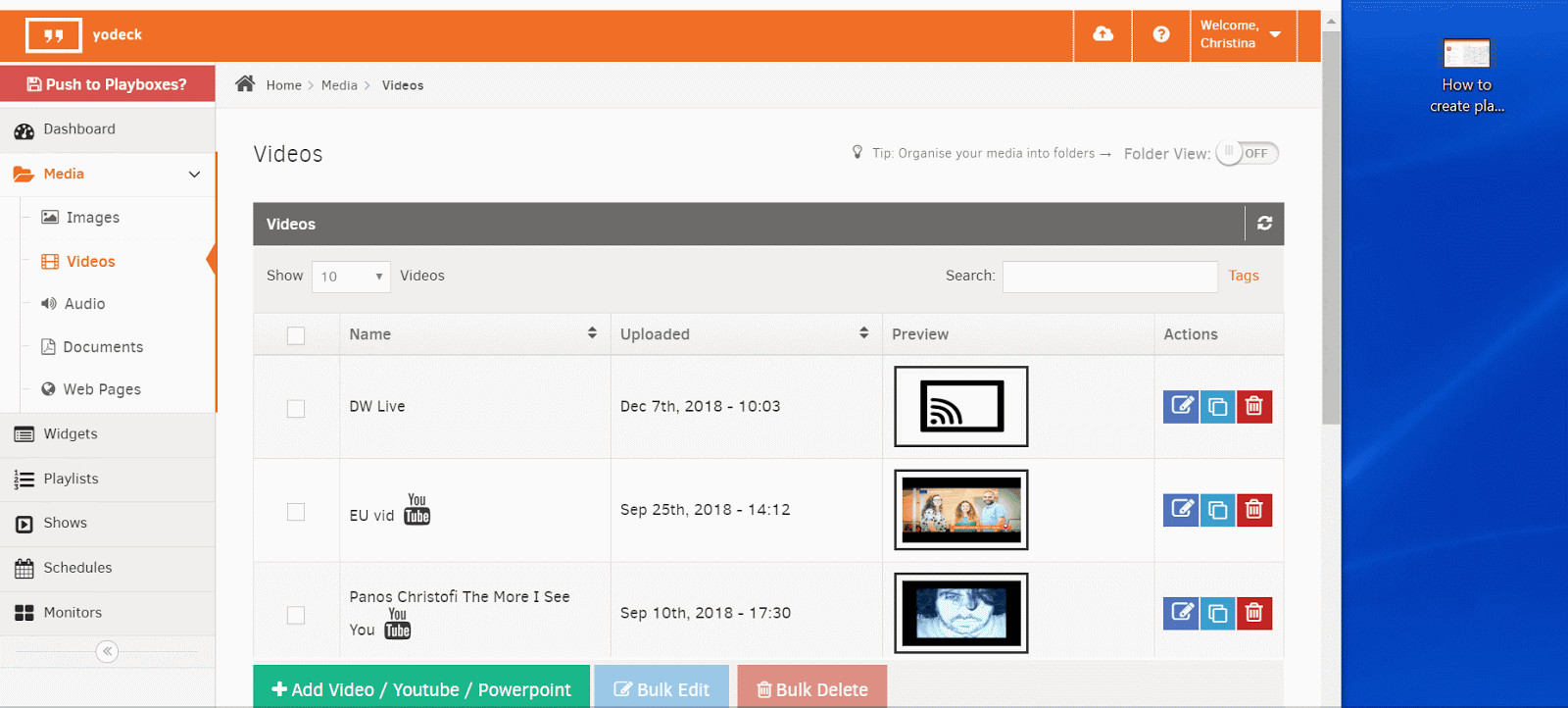Image resolution: width=1568 pixels, height=708 pixels.
Task: Check the Panos Christofi row checkbox
Action: [x=296, y=615]
